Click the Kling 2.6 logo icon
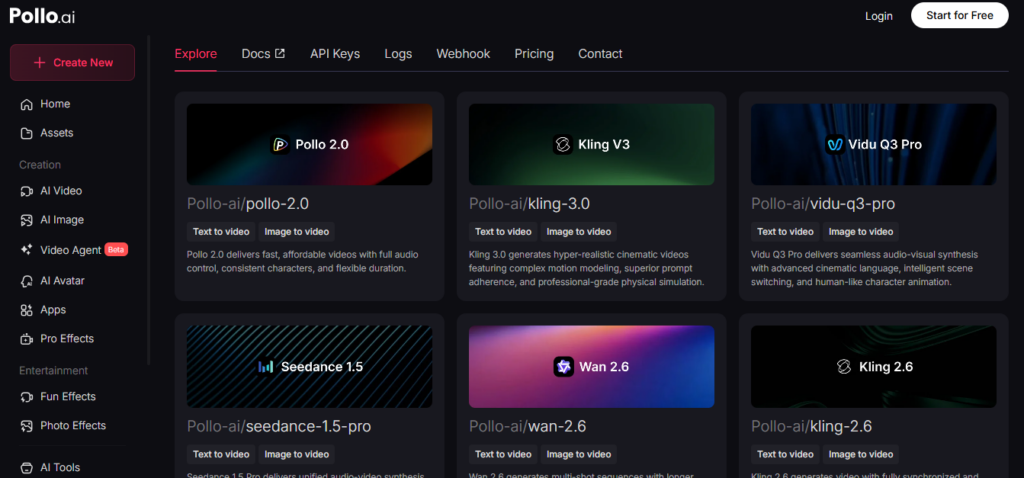1024x478 pixels. pyautogui.click(x=844, y=367)
